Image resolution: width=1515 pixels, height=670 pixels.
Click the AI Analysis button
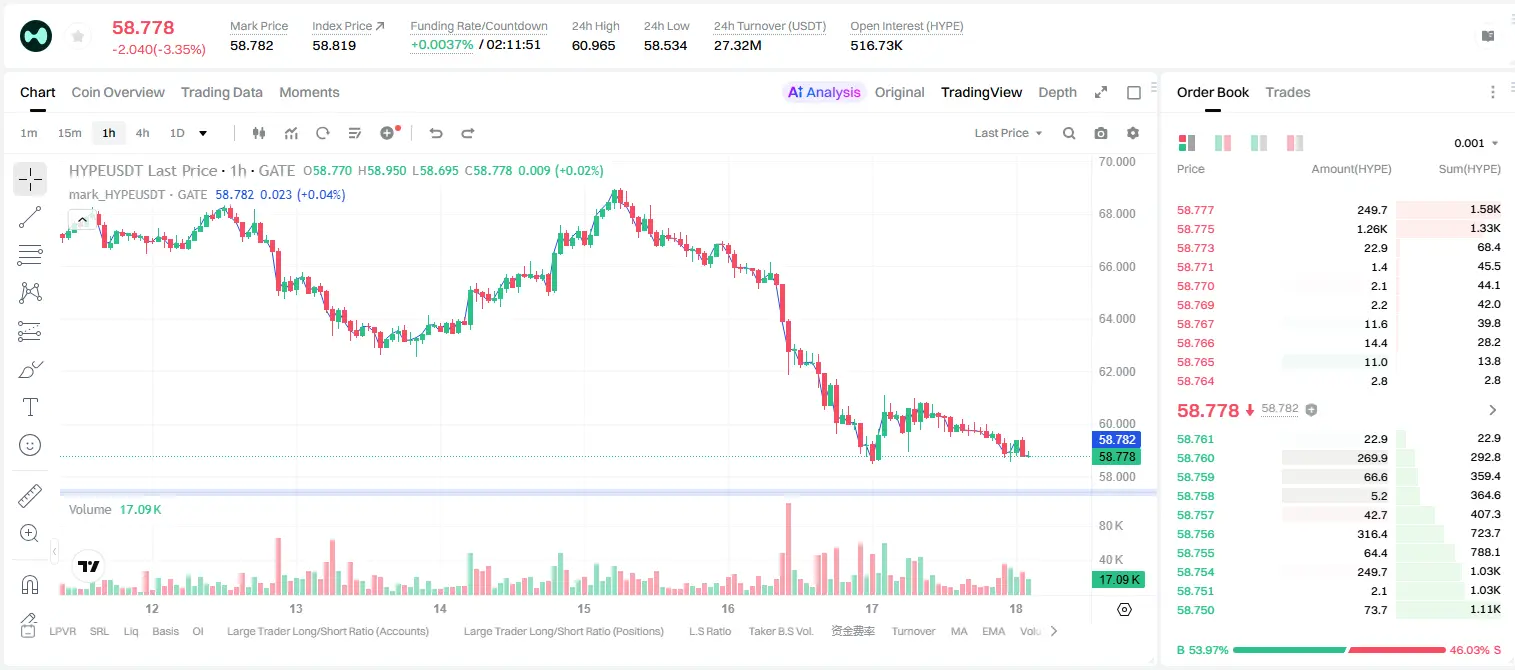(823, 92)
